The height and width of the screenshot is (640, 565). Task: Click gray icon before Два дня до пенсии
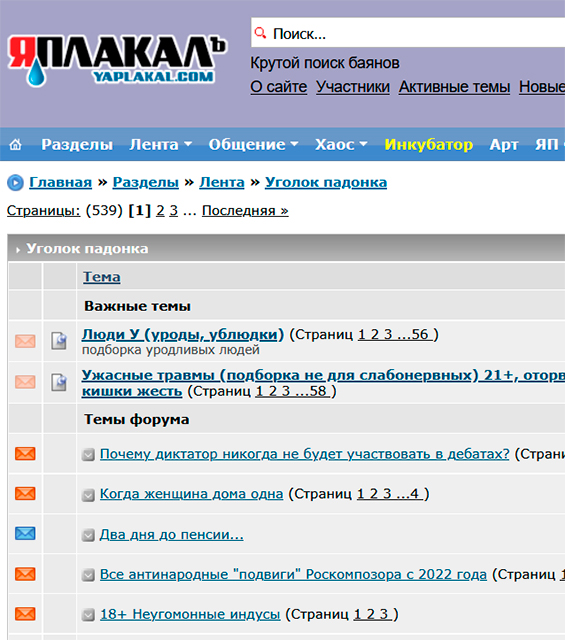point(88,535)
